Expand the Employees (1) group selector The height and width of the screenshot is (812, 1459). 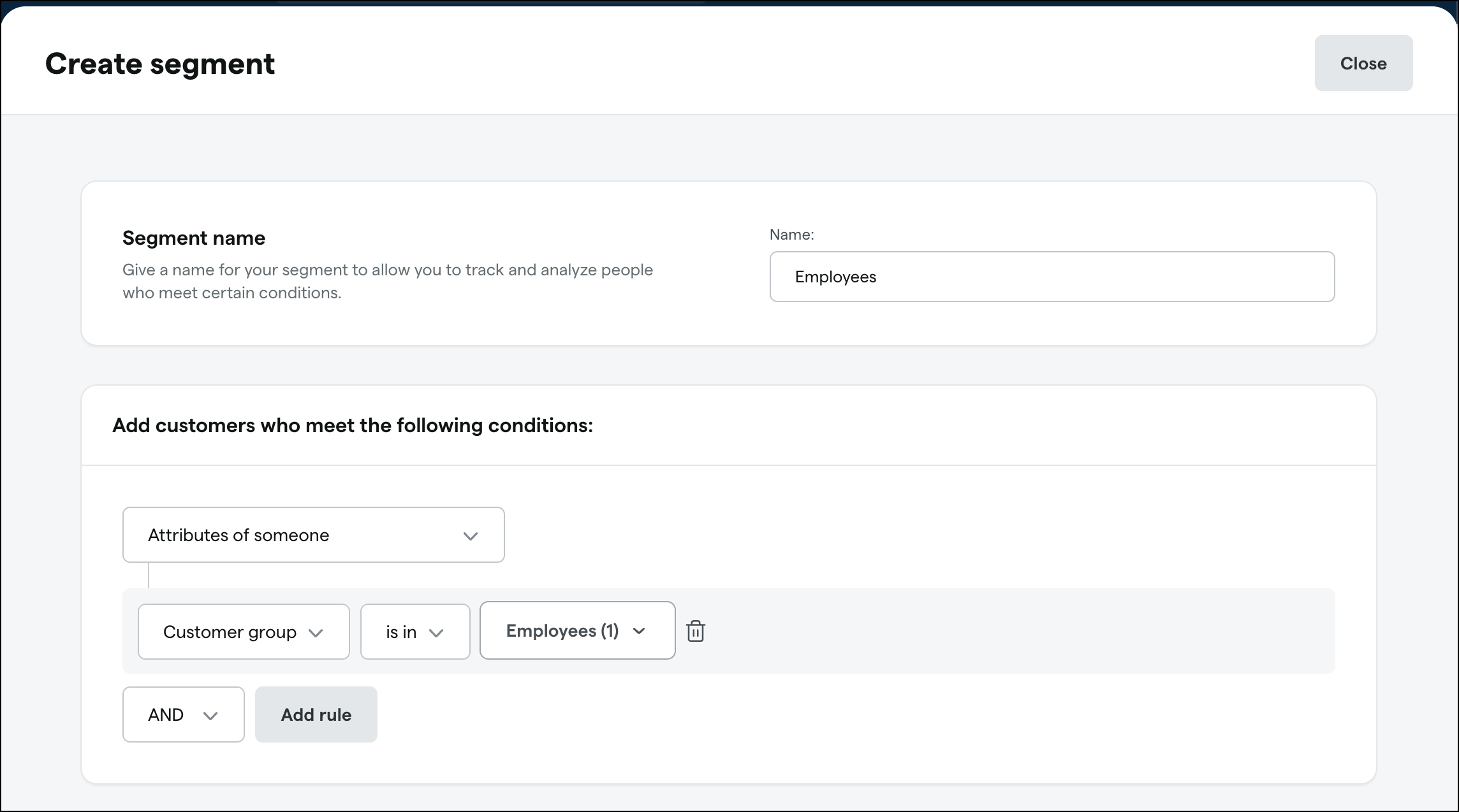tap(578, 630)
